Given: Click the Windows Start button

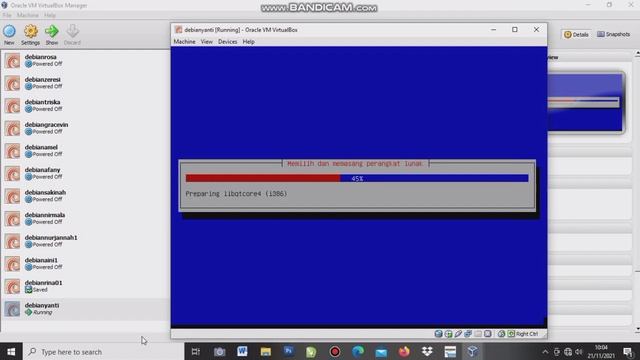Looking at the screenshot, I should (11, 351).
